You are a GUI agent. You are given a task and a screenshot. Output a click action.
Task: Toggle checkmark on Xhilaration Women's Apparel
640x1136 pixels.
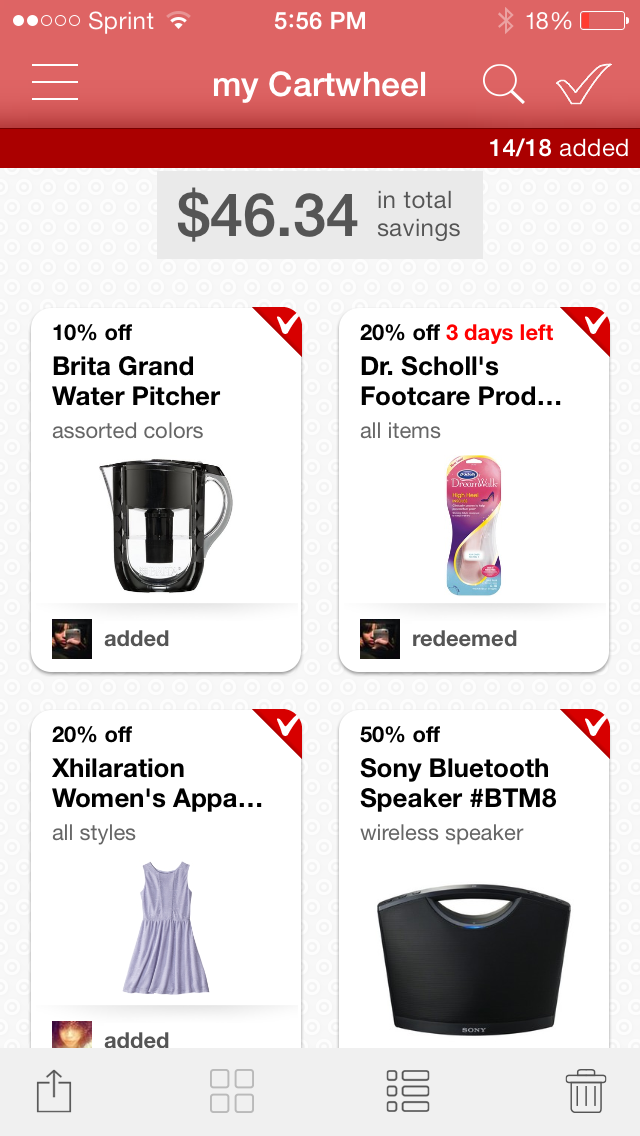[284, 728]
